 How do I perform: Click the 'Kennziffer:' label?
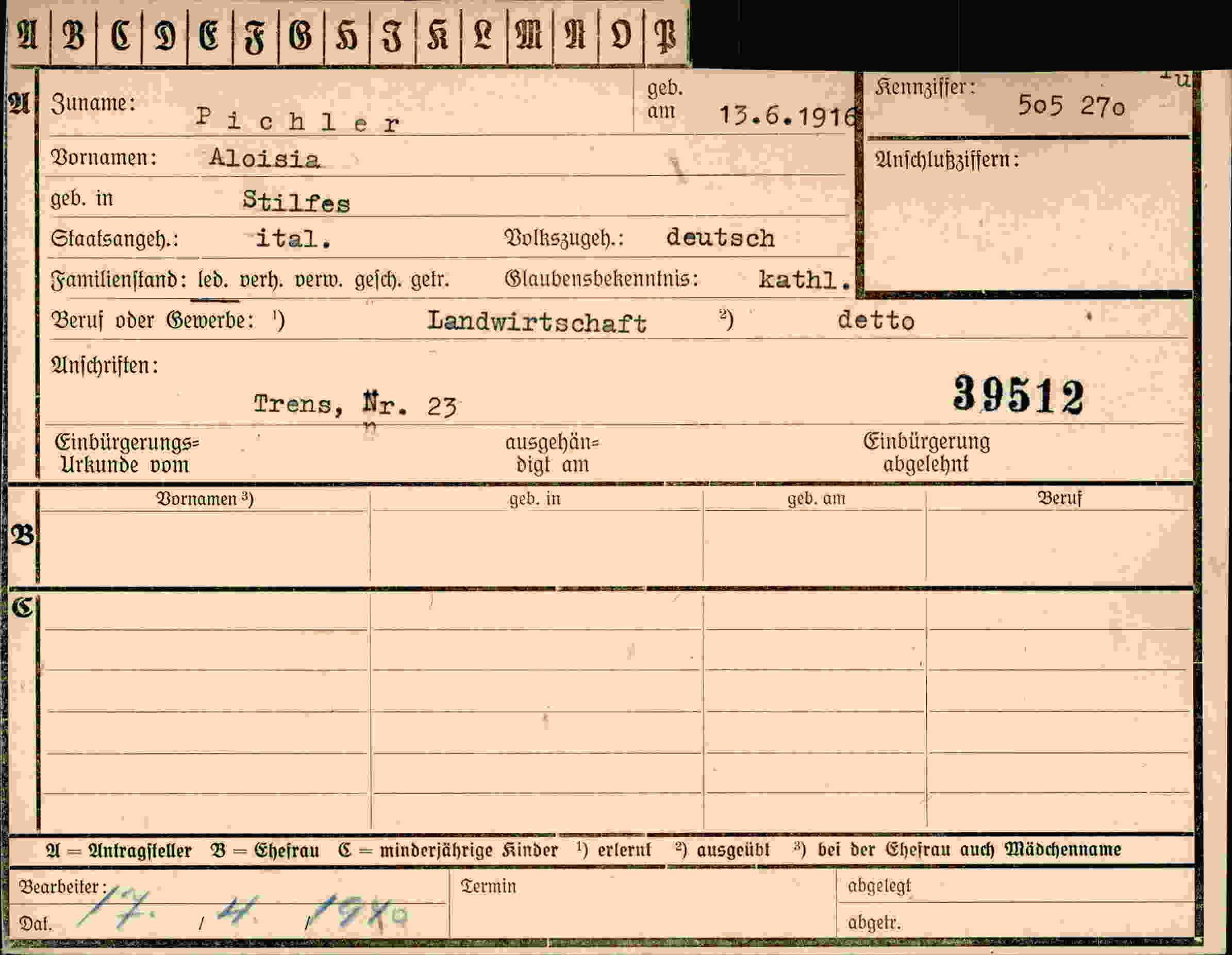pos(925,87)
